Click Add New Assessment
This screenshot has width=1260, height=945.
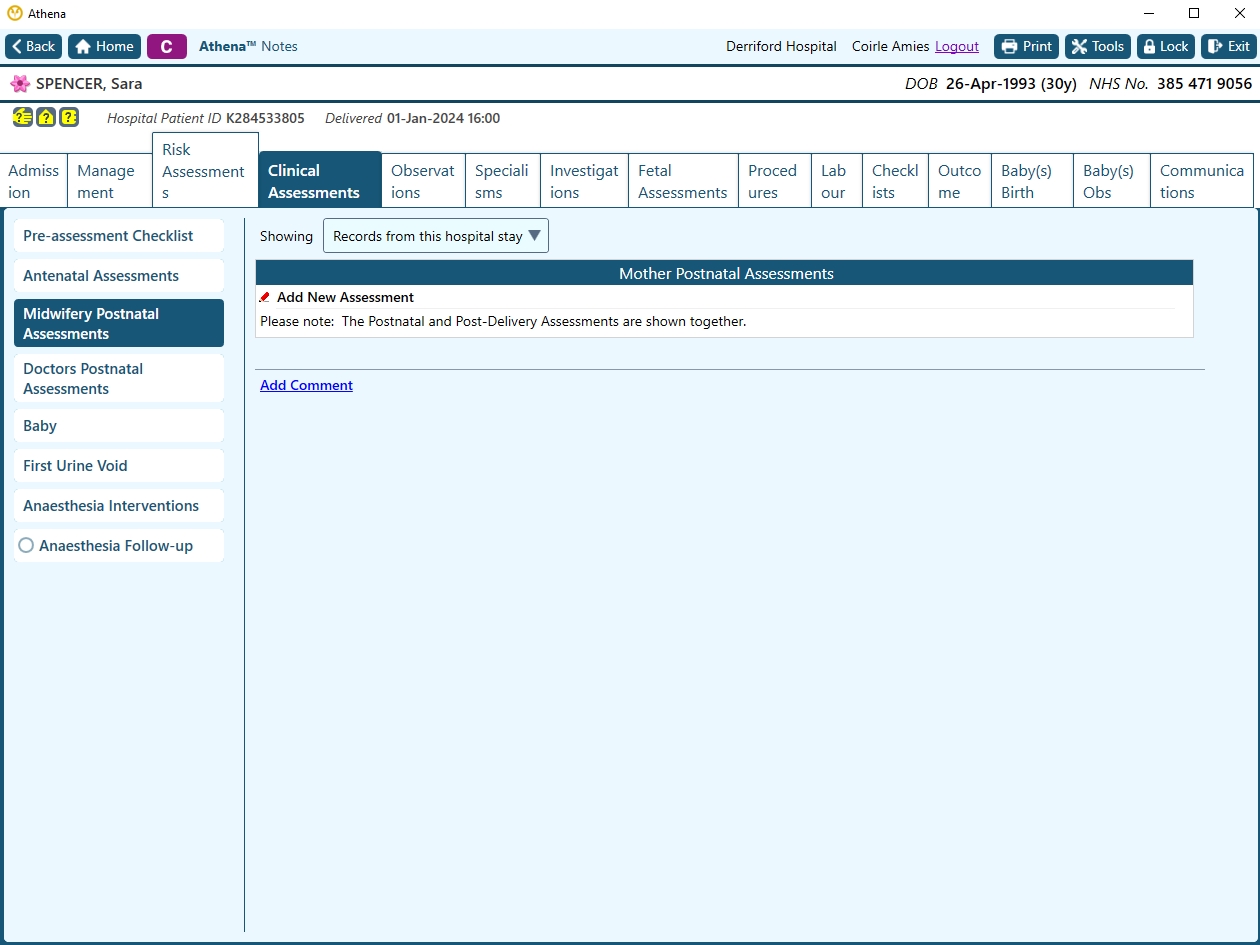coord(345,297)
